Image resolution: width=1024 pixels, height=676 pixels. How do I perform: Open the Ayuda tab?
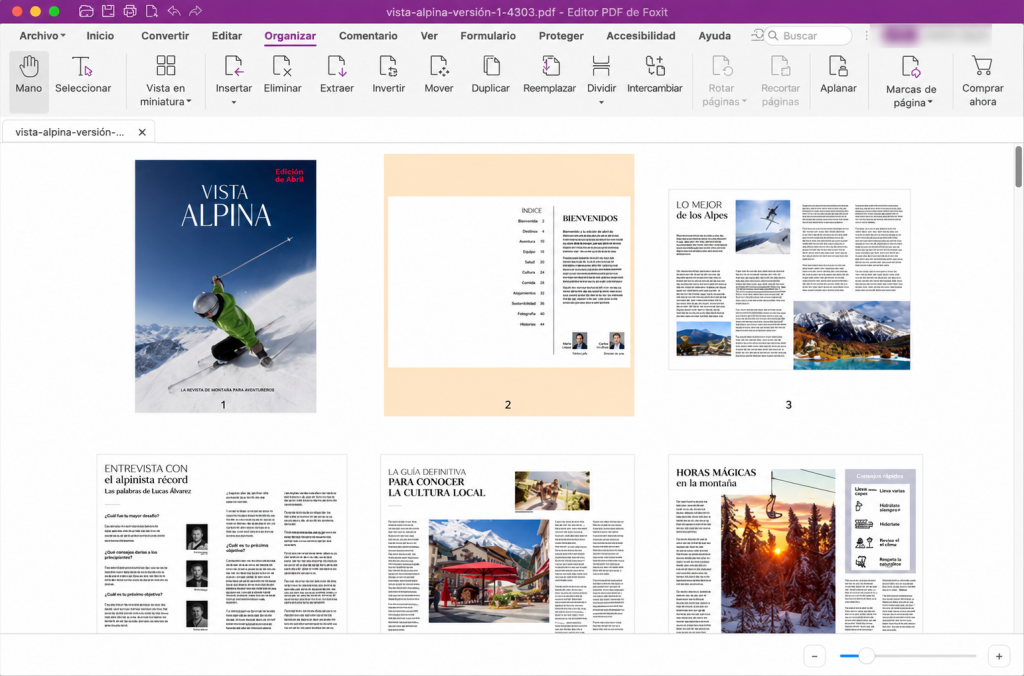click(714, 36)
